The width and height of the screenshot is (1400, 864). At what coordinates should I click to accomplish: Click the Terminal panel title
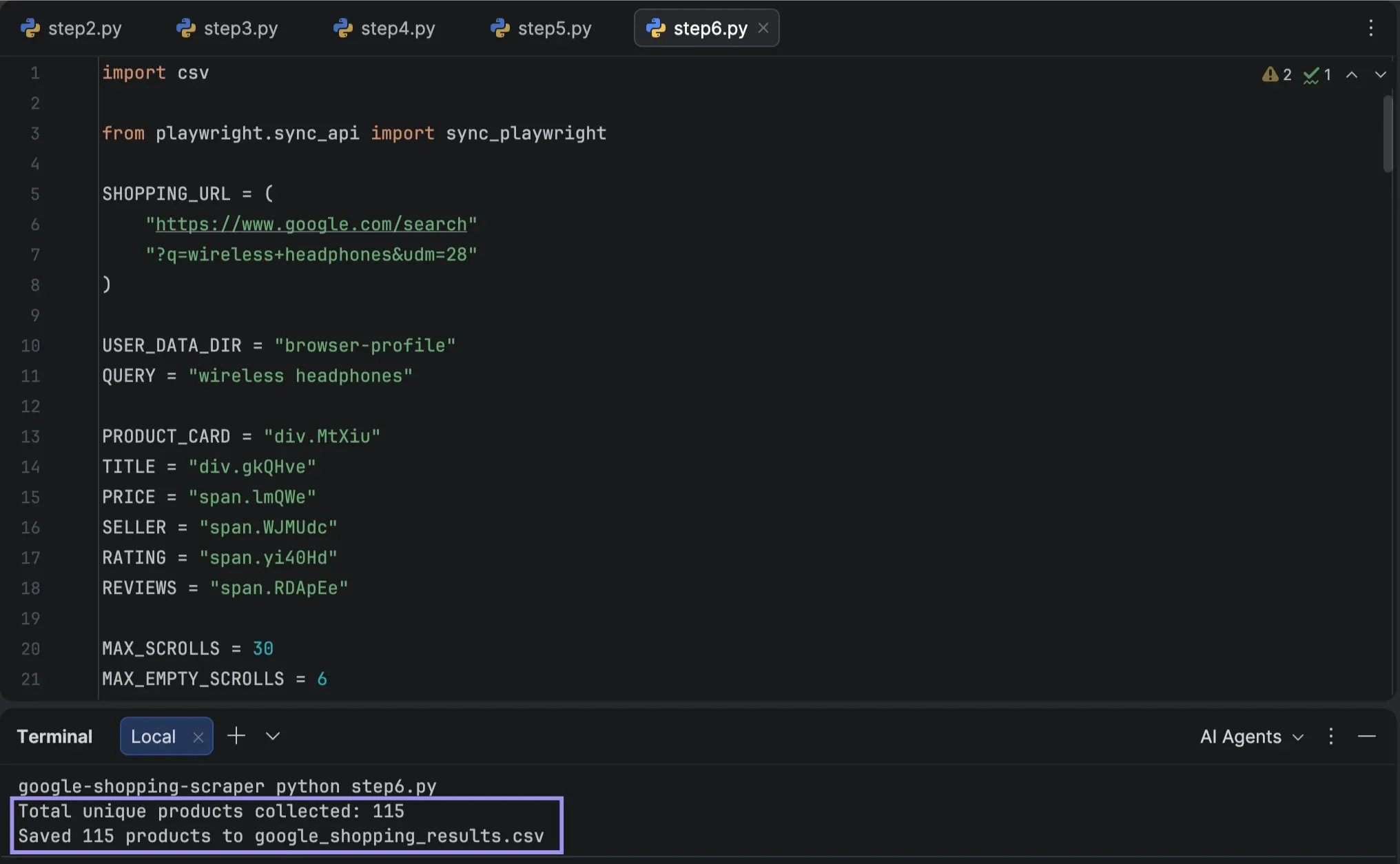tap(54, 737)
